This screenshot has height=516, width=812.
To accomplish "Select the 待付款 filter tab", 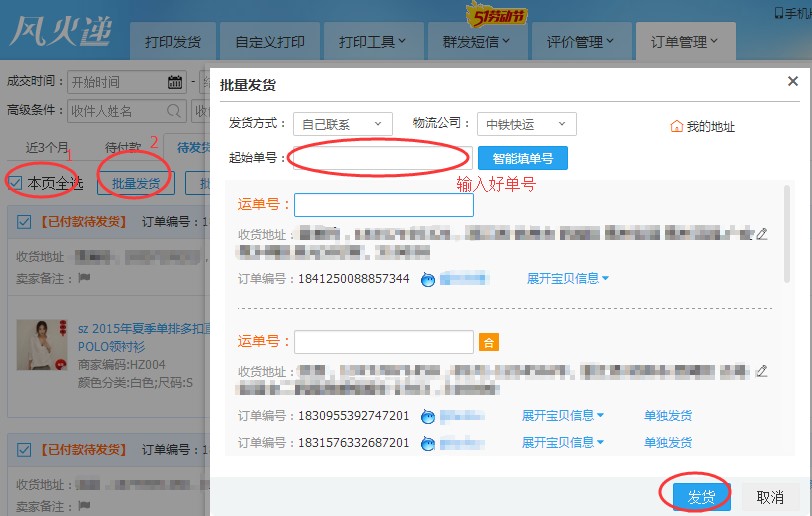I will tap(123, 148).
